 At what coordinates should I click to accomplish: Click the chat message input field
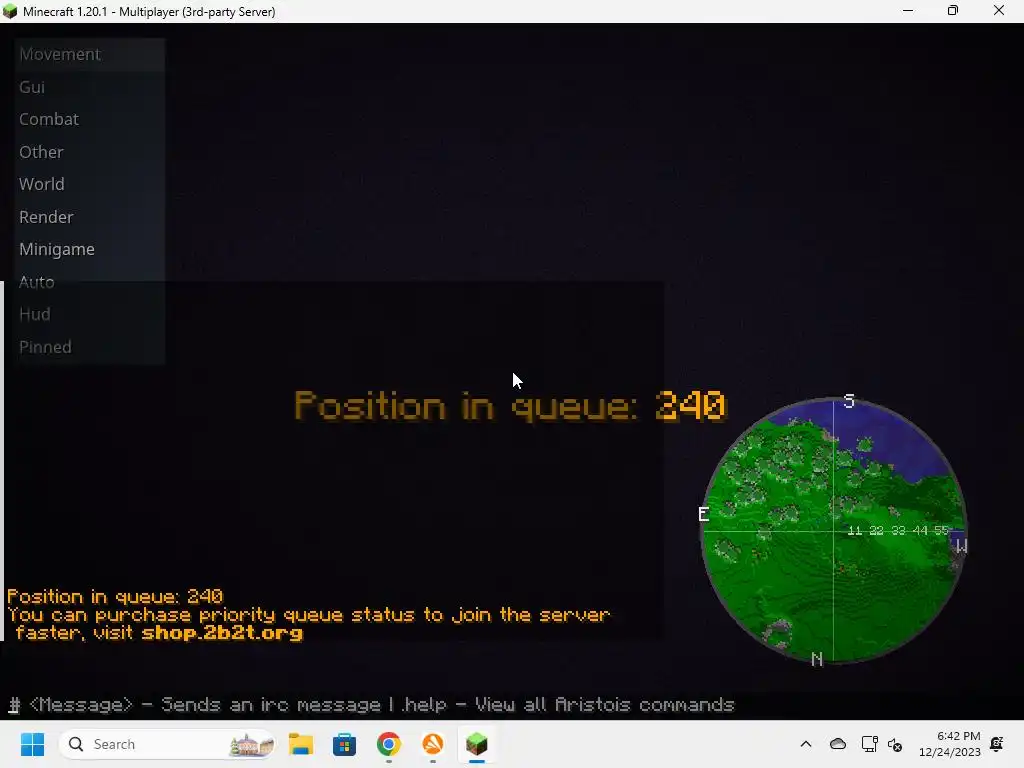point(512,705)
